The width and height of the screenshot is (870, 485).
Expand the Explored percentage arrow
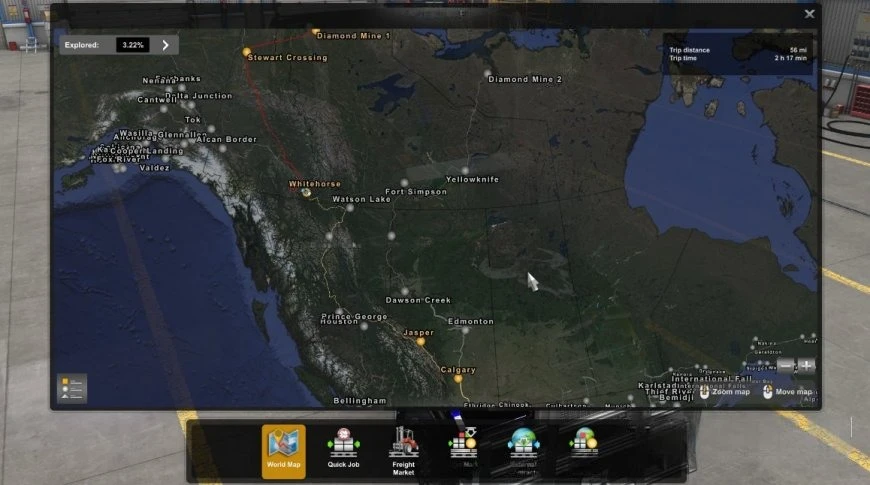tap(165, 45)
